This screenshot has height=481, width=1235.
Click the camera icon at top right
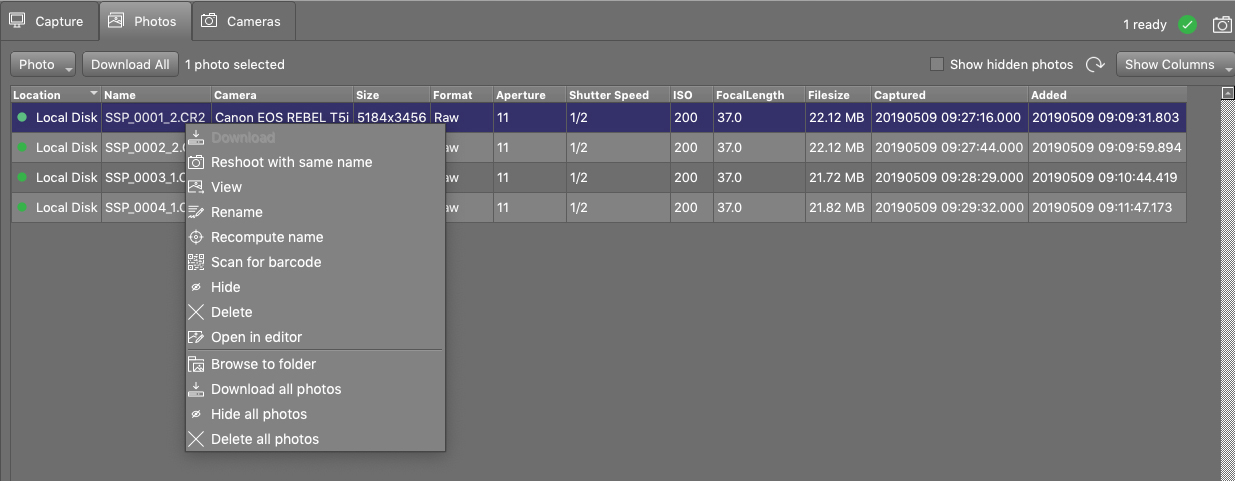click(1222, 25)
